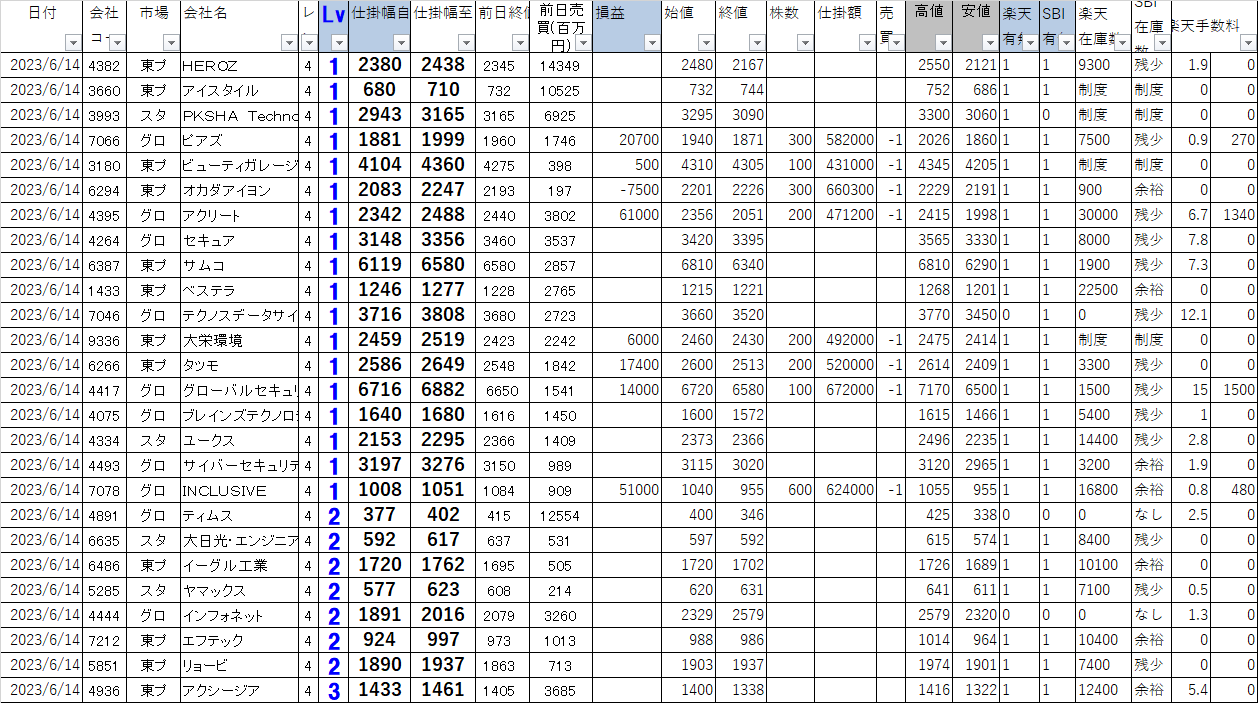The image size is (1258, 703).
Task: Open the rightmost column's filter dropdown
Action: tap(1248, 43)
